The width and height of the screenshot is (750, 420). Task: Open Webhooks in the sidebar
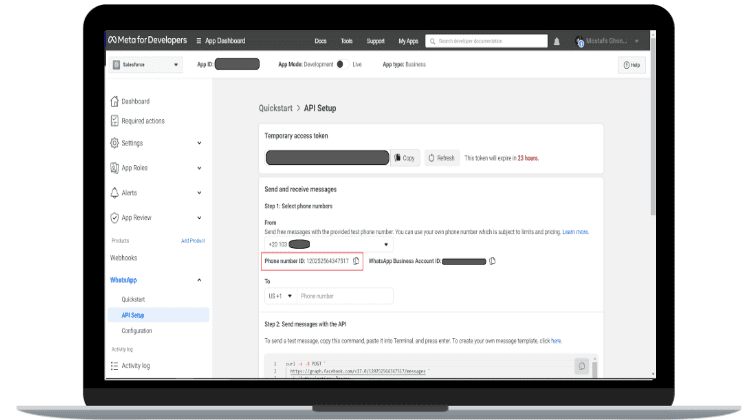[123, 258]
